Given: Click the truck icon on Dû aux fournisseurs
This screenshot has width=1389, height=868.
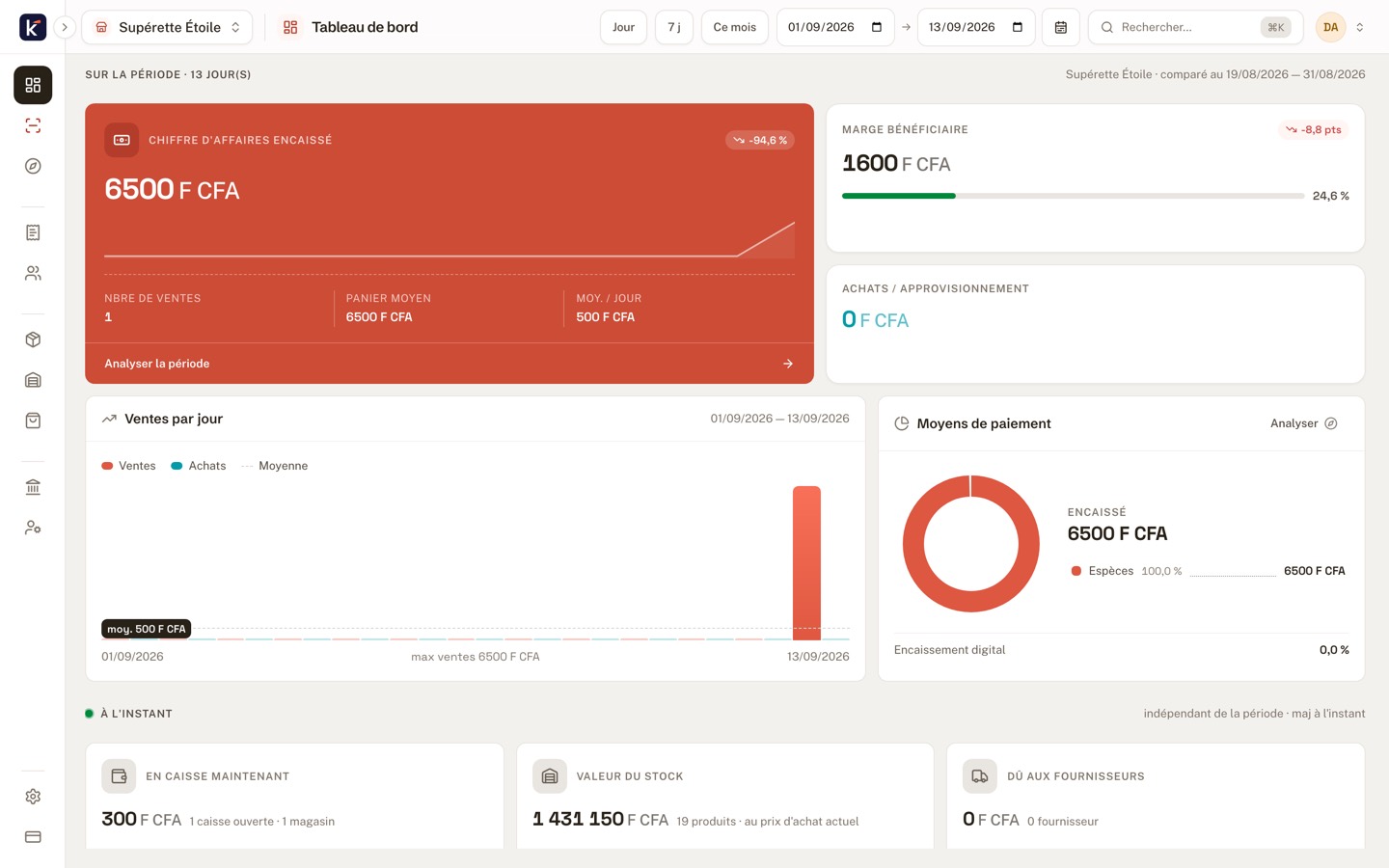Looking at the screenshot, I should click(980, 775).
